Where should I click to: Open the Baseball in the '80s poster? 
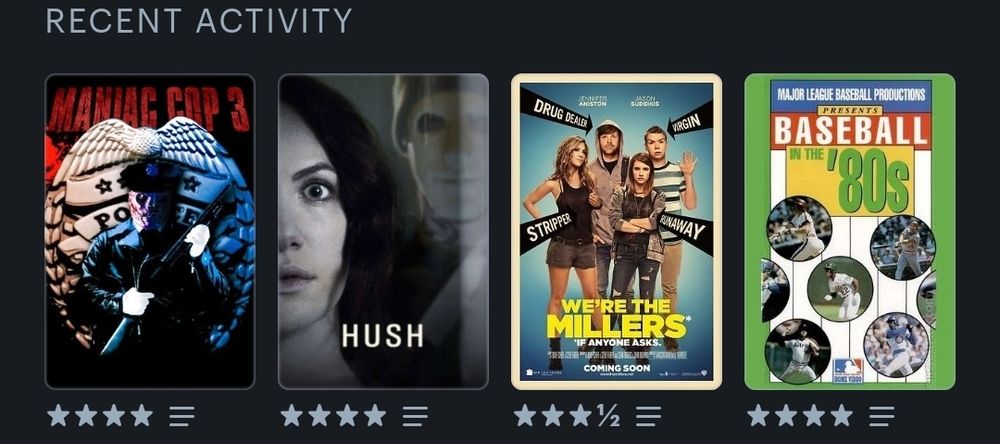850,232
